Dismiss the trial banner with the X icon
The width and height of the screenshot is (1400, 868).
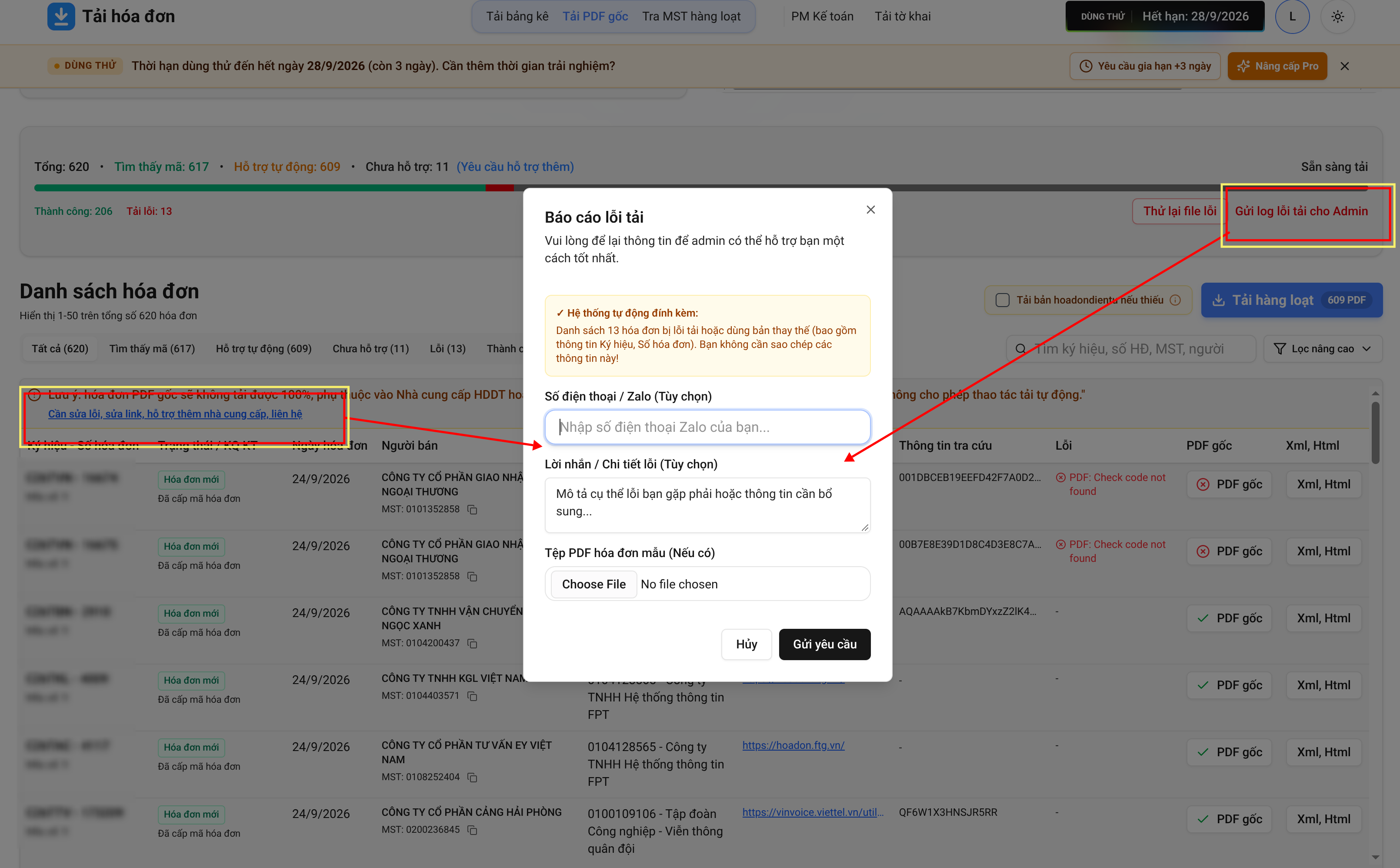(1344, 66)
